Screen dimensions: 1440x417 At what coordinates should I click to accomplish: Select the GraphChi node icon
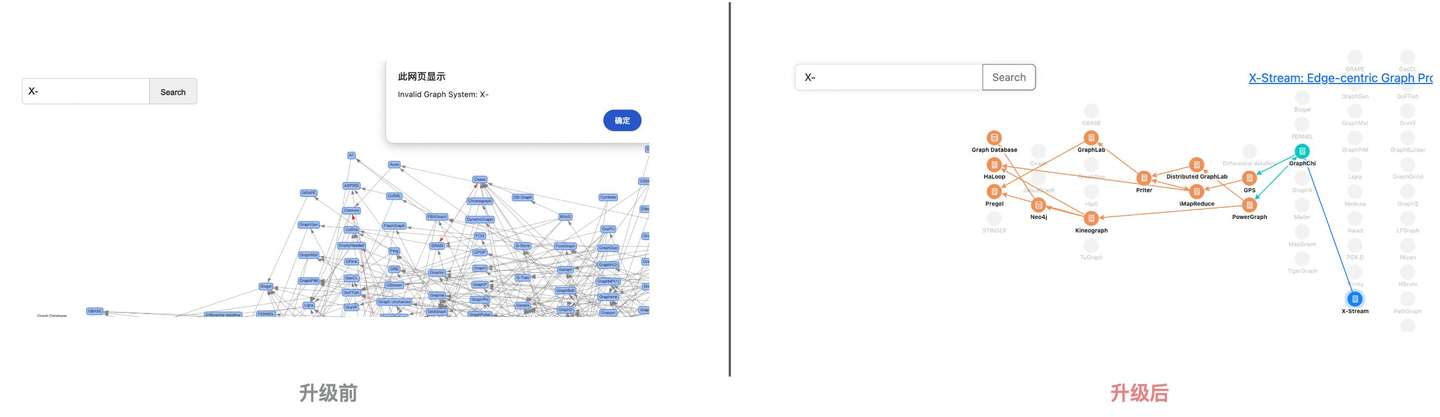(1302, 151)
